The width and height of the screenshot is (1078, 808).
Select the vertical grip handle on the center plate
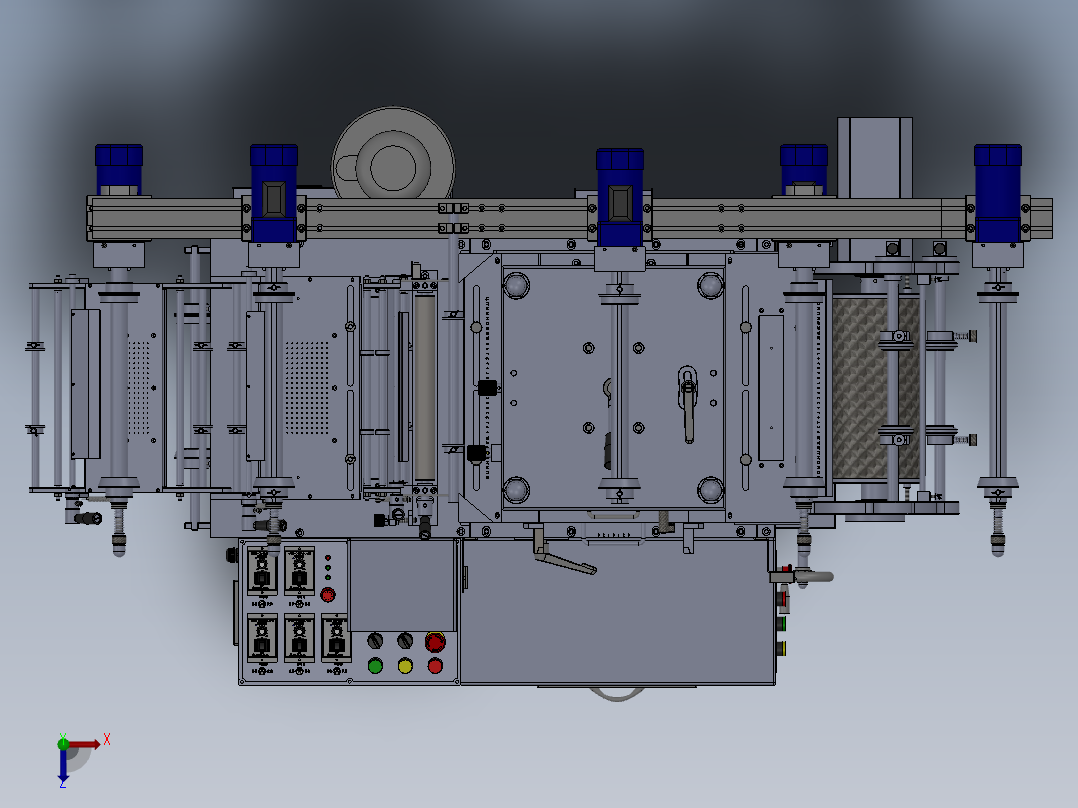point(688,404)
